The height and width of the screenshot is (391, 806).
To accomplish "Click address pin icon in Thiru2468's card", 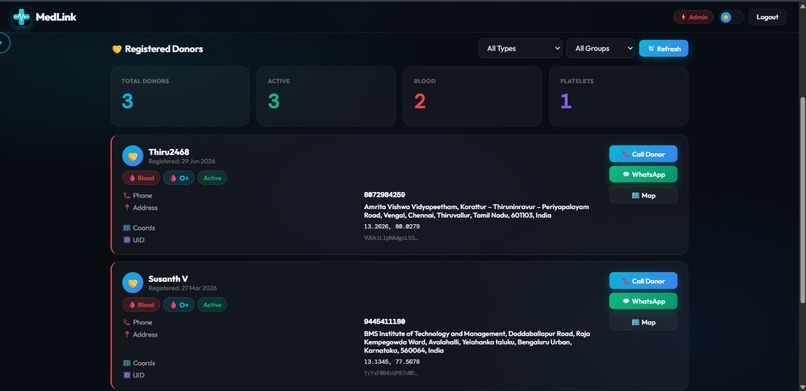I will [126, 208].
